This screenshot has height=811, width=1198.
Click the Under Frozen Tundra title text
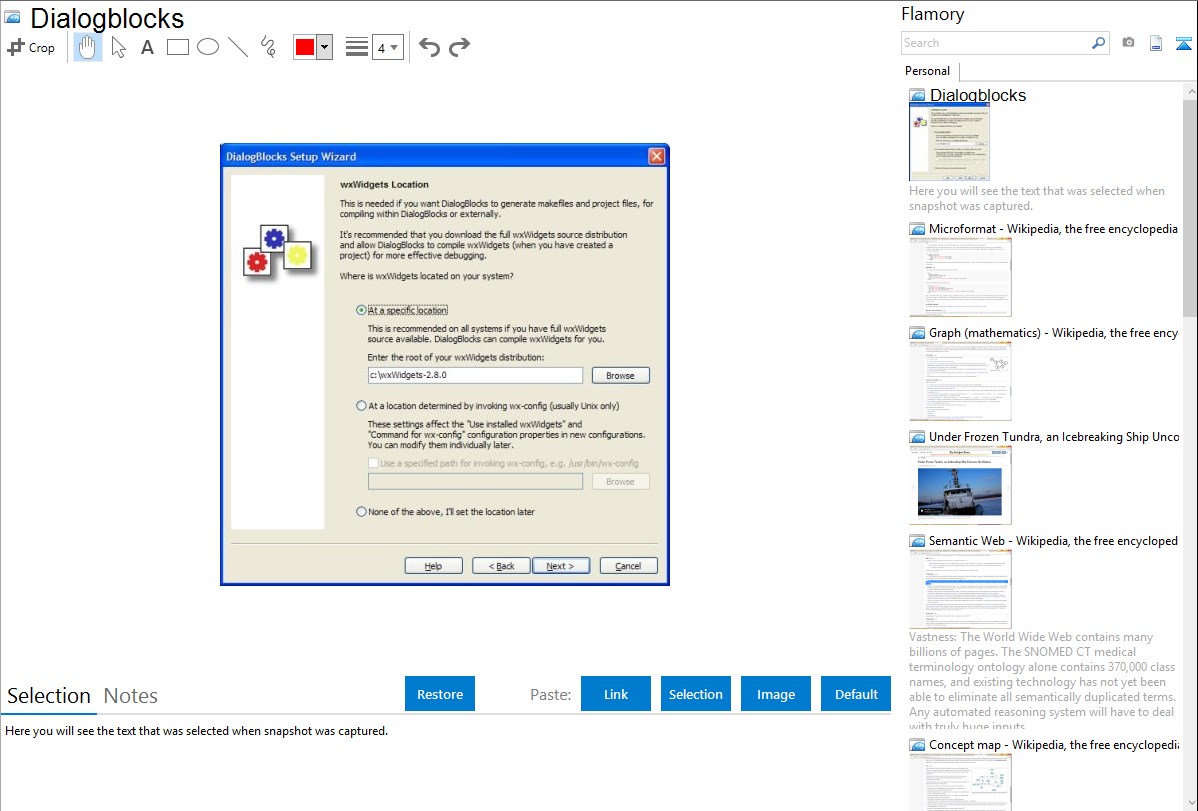click(x=1054, y=436)
